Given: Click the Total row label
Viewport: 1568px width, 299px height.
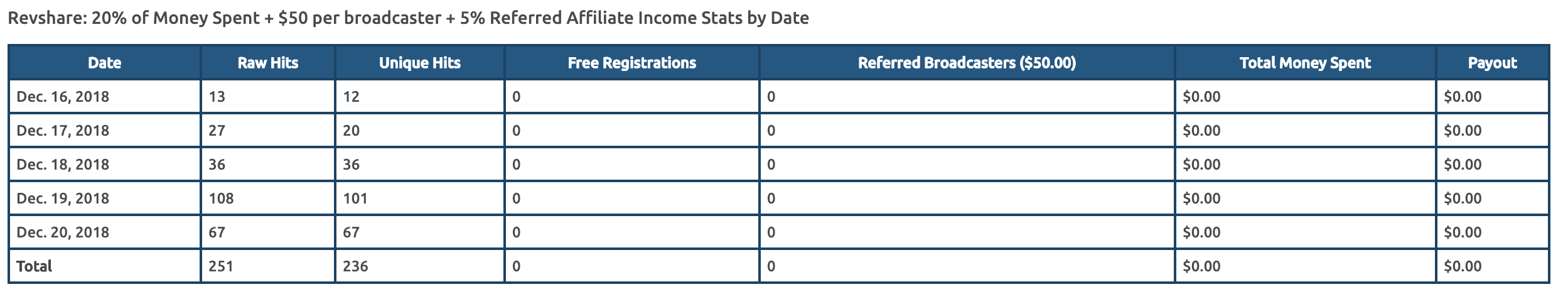Looking at the screenshot, I should [34, 266].
